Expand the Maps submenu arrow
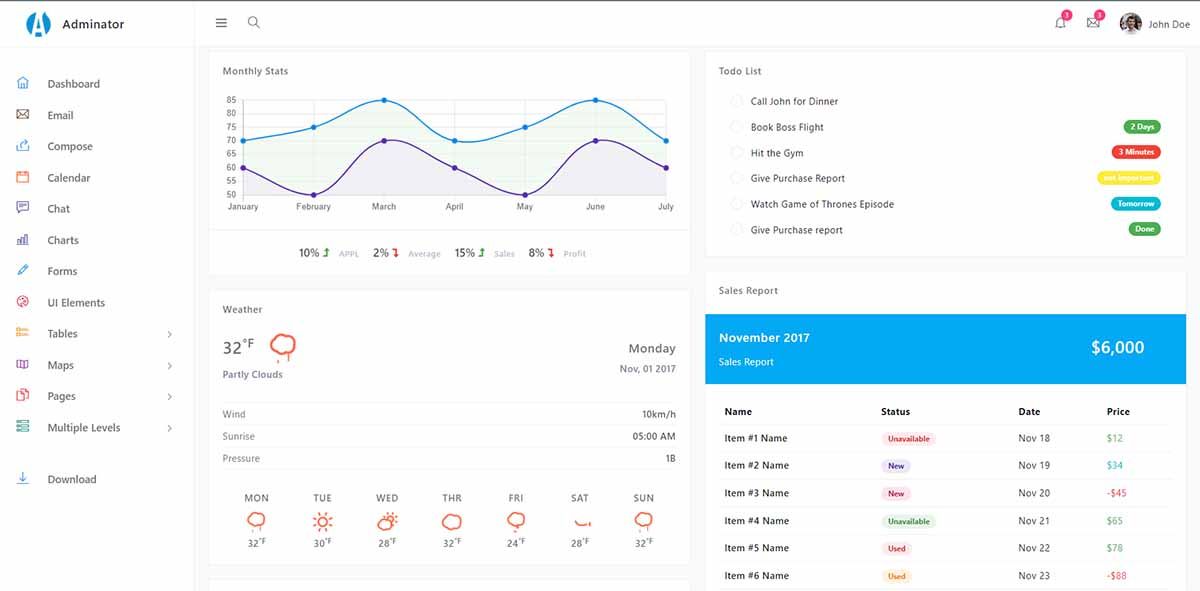The image size is (1200, 591). (x=169, y=366)
